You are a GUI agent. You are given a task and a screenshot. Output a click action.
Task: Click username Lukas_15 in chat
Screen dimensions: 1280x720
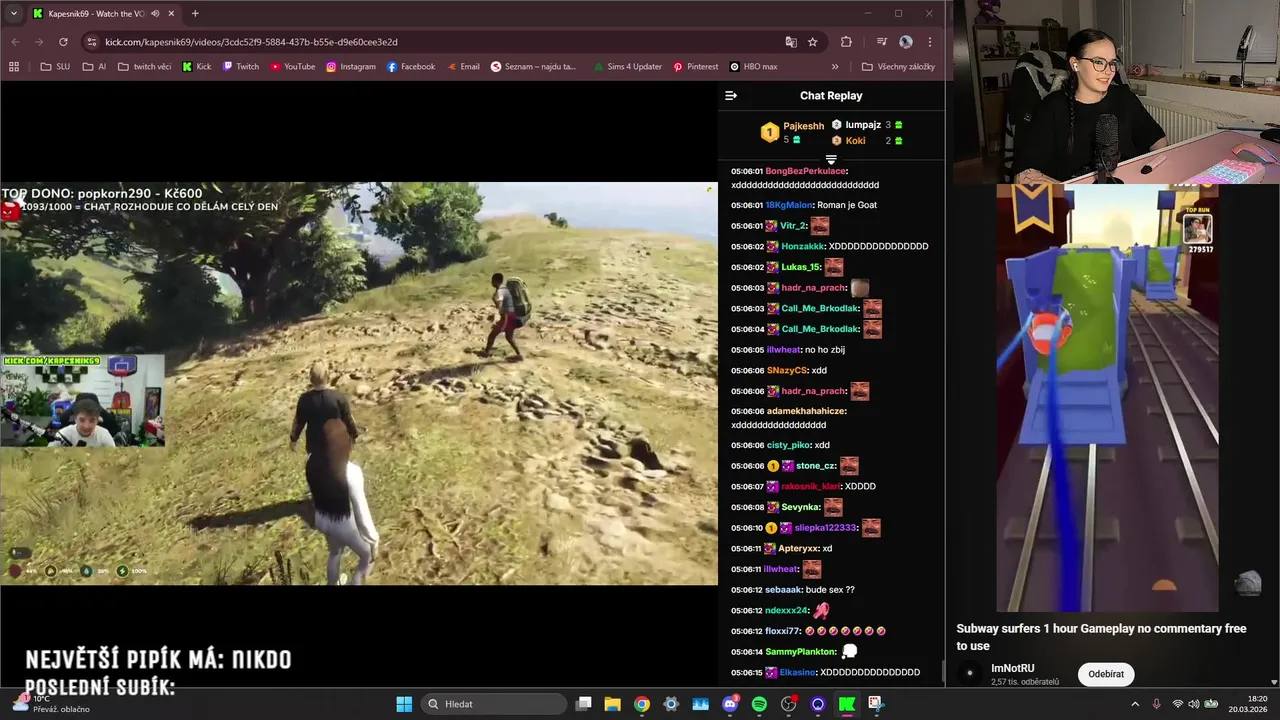pos(801,267)
